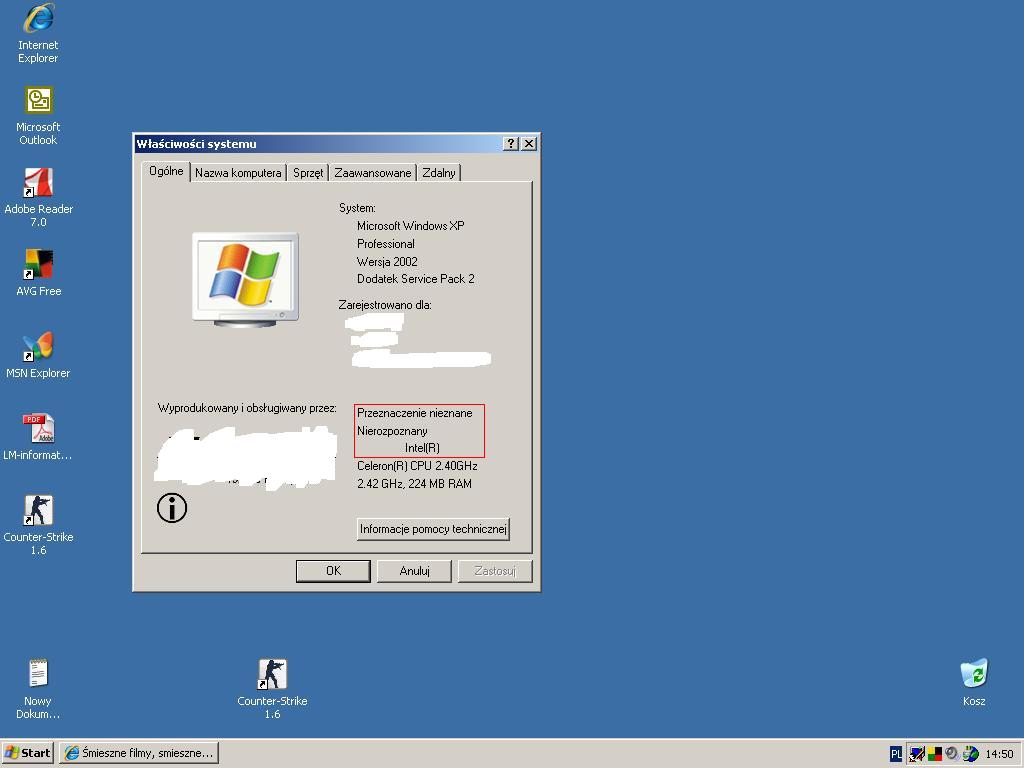
Task: Click the 'Zarejestrowano dla:' label
Action: [385, 305]
